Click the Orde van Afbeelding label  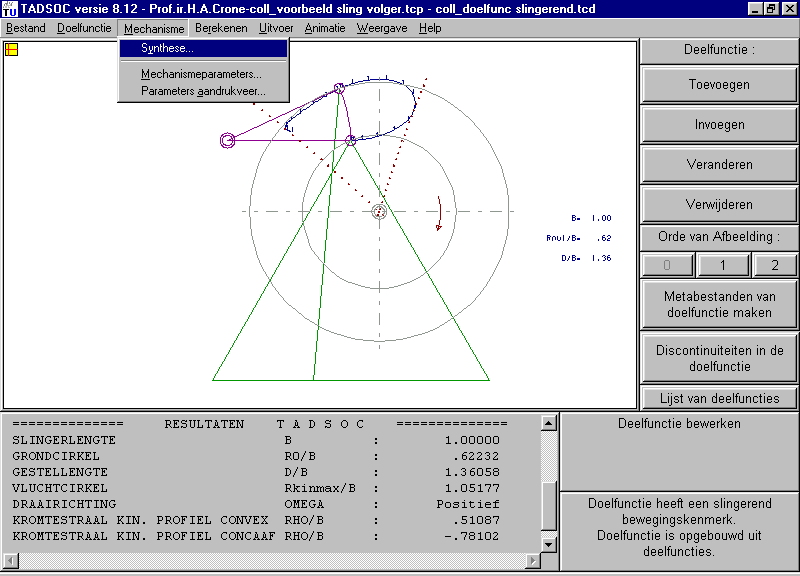point(719,237)
